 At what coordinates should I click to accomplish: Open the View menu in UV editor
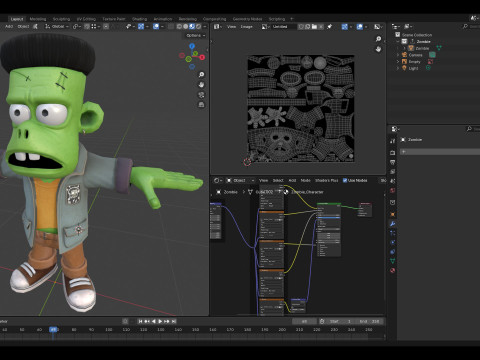click(x=231, y=26)
